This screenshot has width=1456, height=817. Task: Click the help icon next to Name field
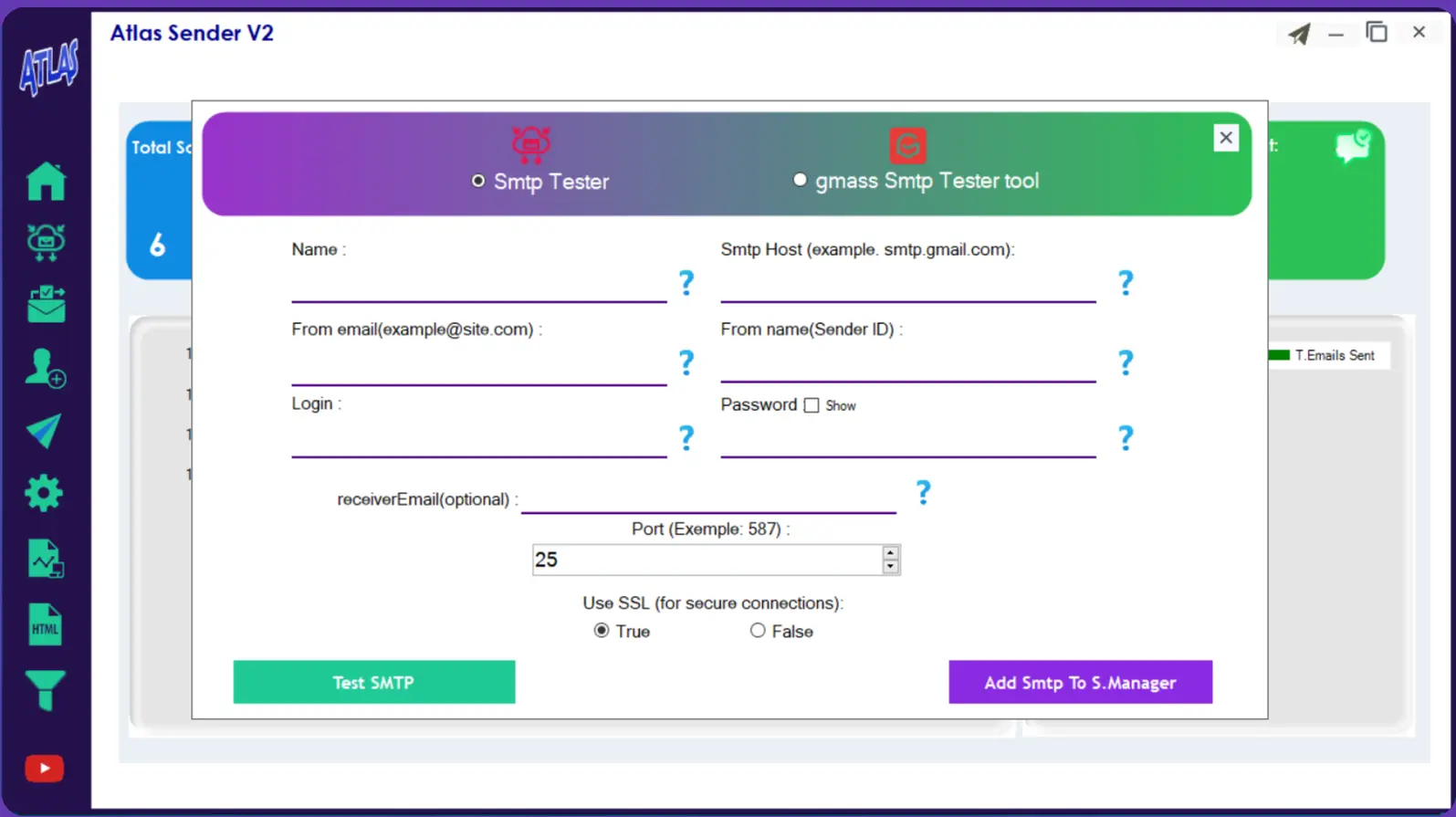[x=686, y=283]
